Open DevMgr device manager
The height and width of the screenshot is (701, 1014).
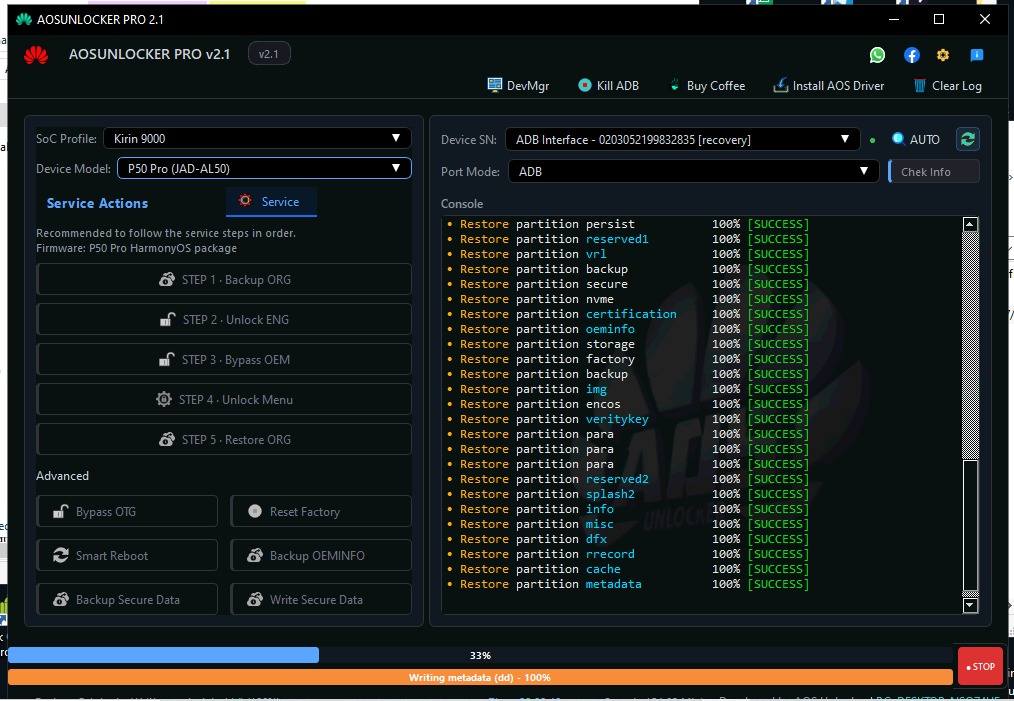click(x=518, y=85)
